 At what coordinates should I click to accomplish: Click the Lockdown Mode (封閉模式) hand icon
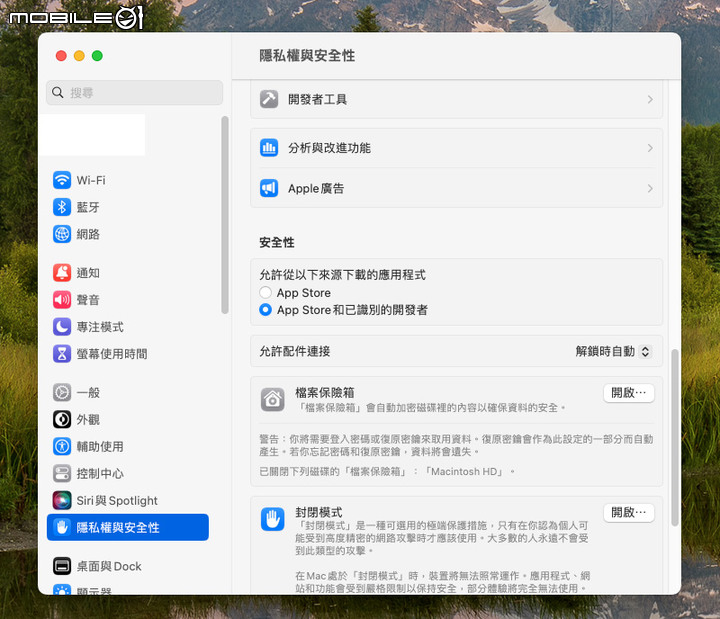tap(272, 519)
